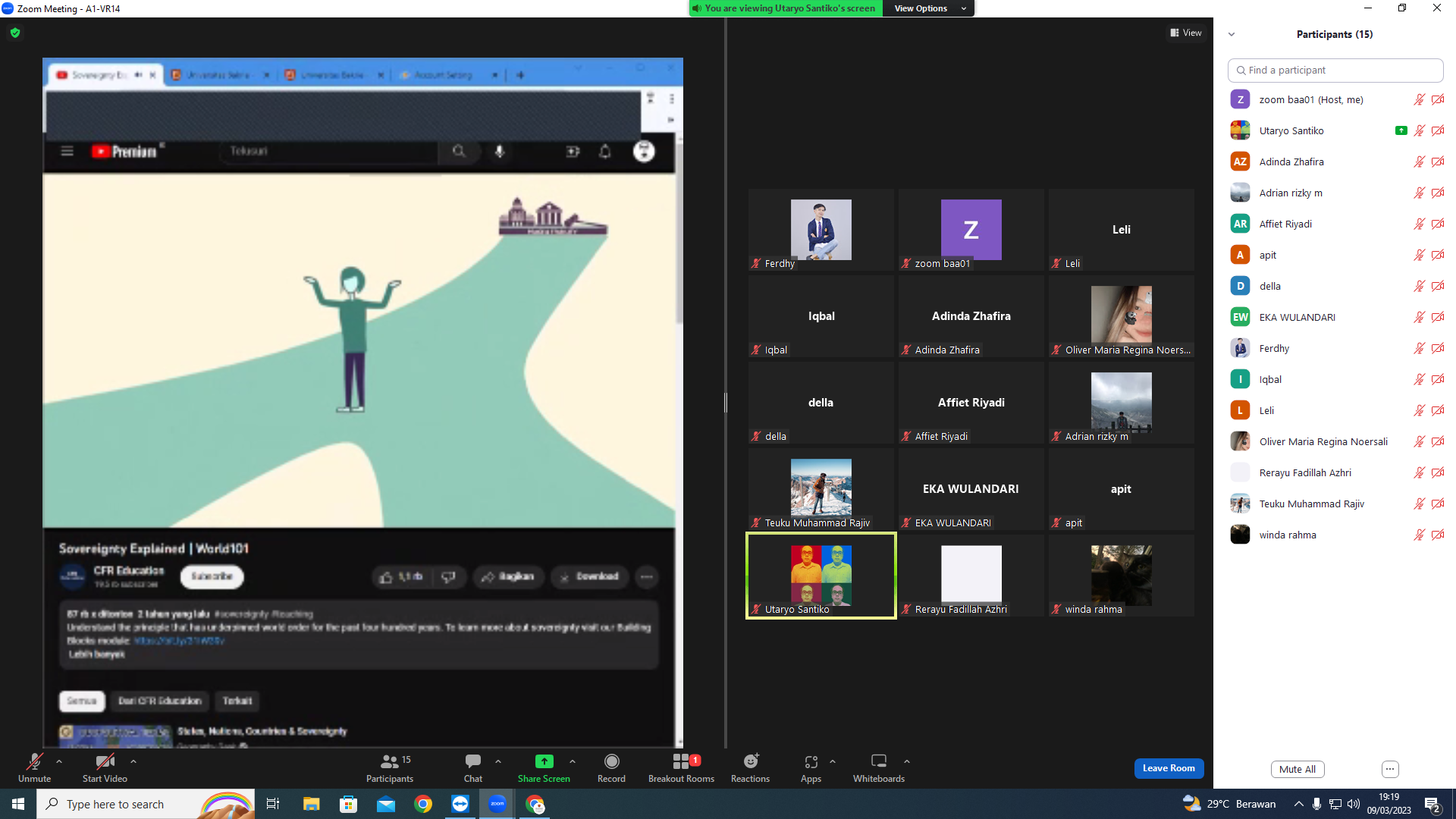Click the Windows Start button
1456x819 pixels.
point(18,804)
